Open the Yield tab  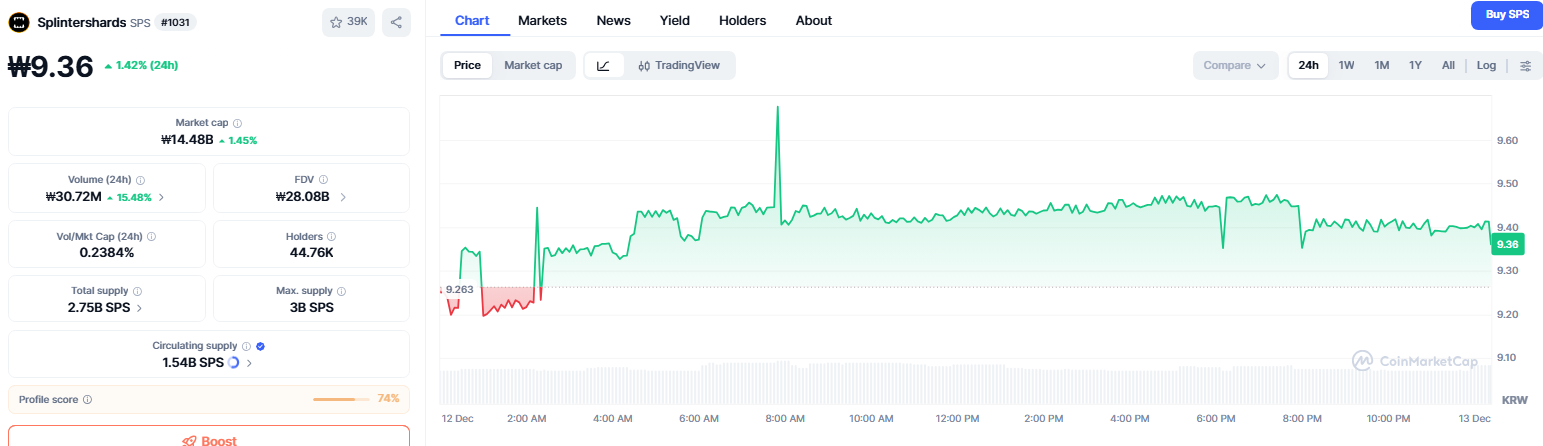pos(674,20)
